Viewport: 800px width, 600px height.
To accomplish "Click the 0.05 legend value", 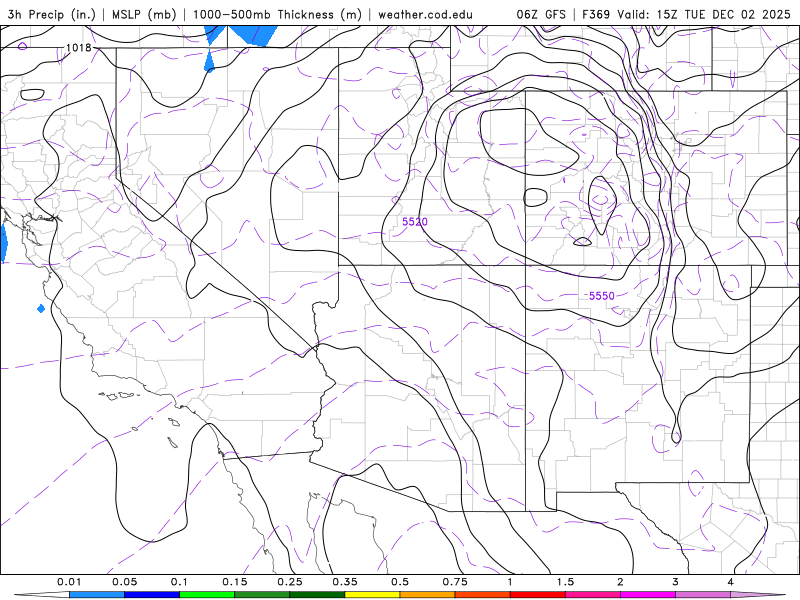I will (124, 582).
